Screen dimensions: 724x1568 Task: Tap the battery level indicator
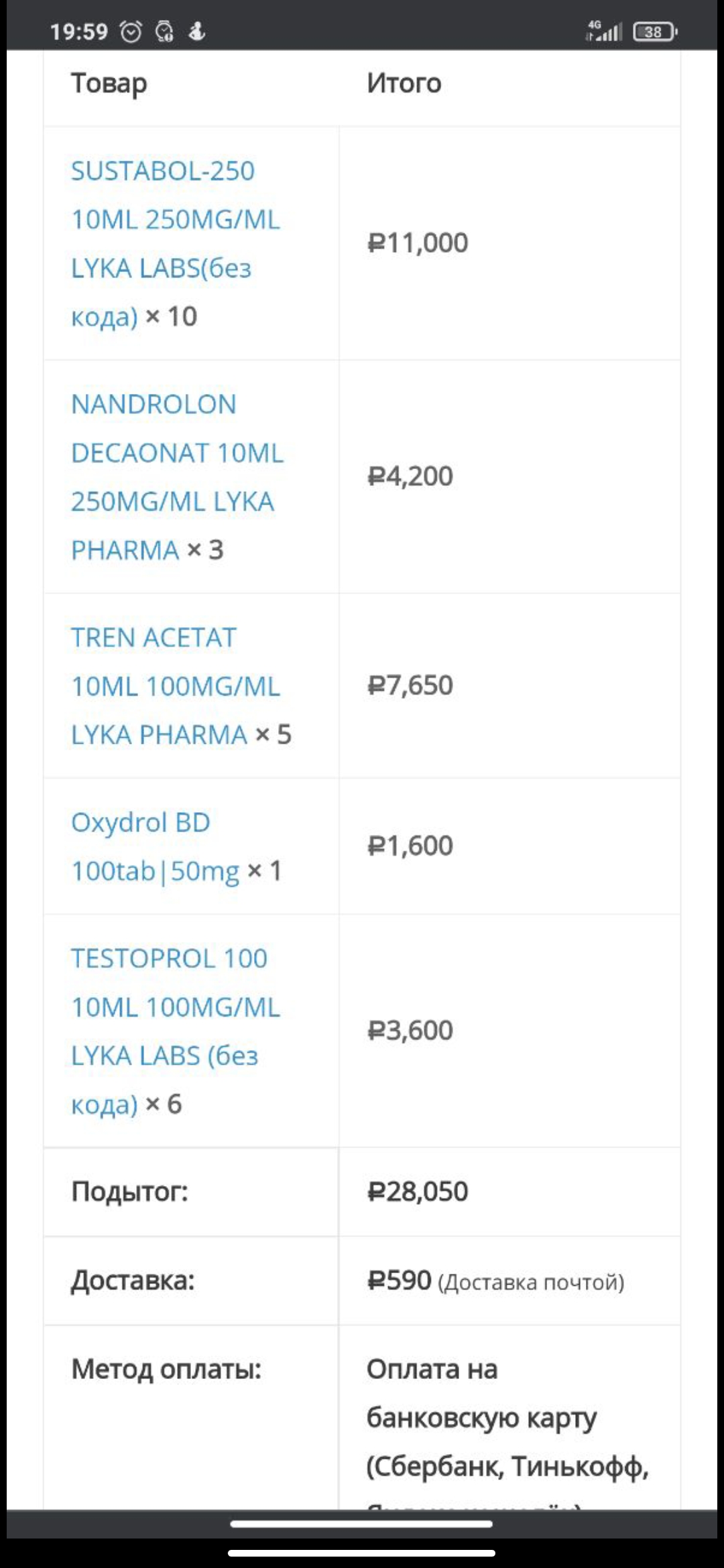pyautogui.click(x=655, y=31)
